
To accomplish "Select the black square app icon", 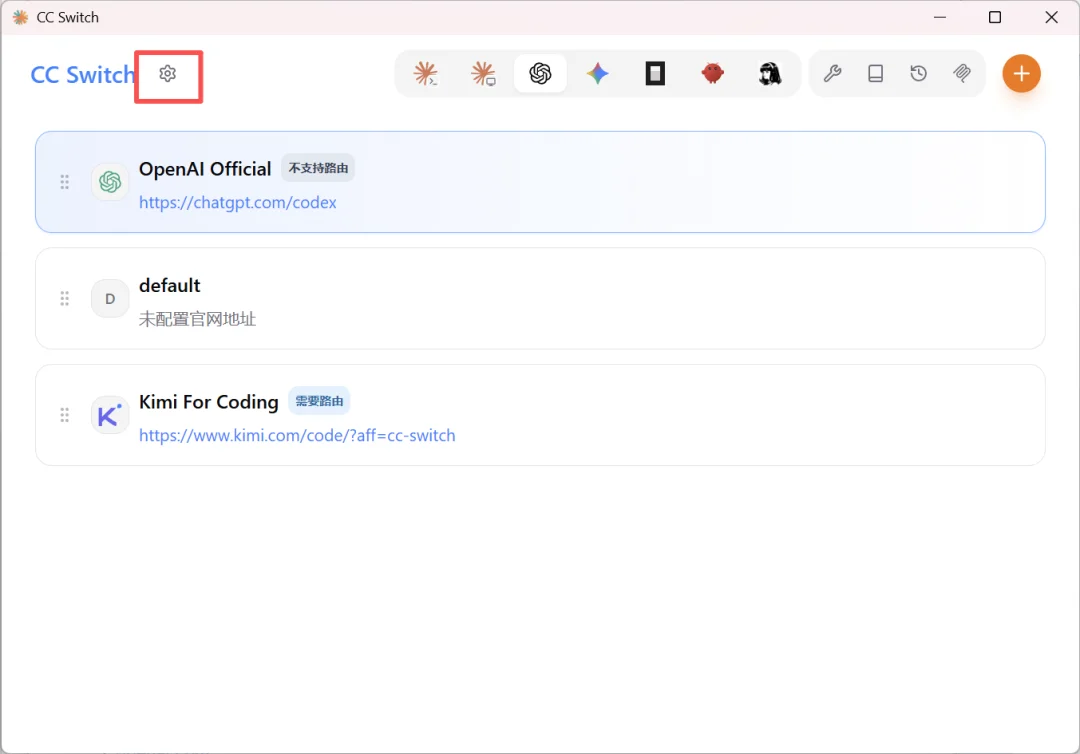I will pyautogui.click(x=655, y=74).
